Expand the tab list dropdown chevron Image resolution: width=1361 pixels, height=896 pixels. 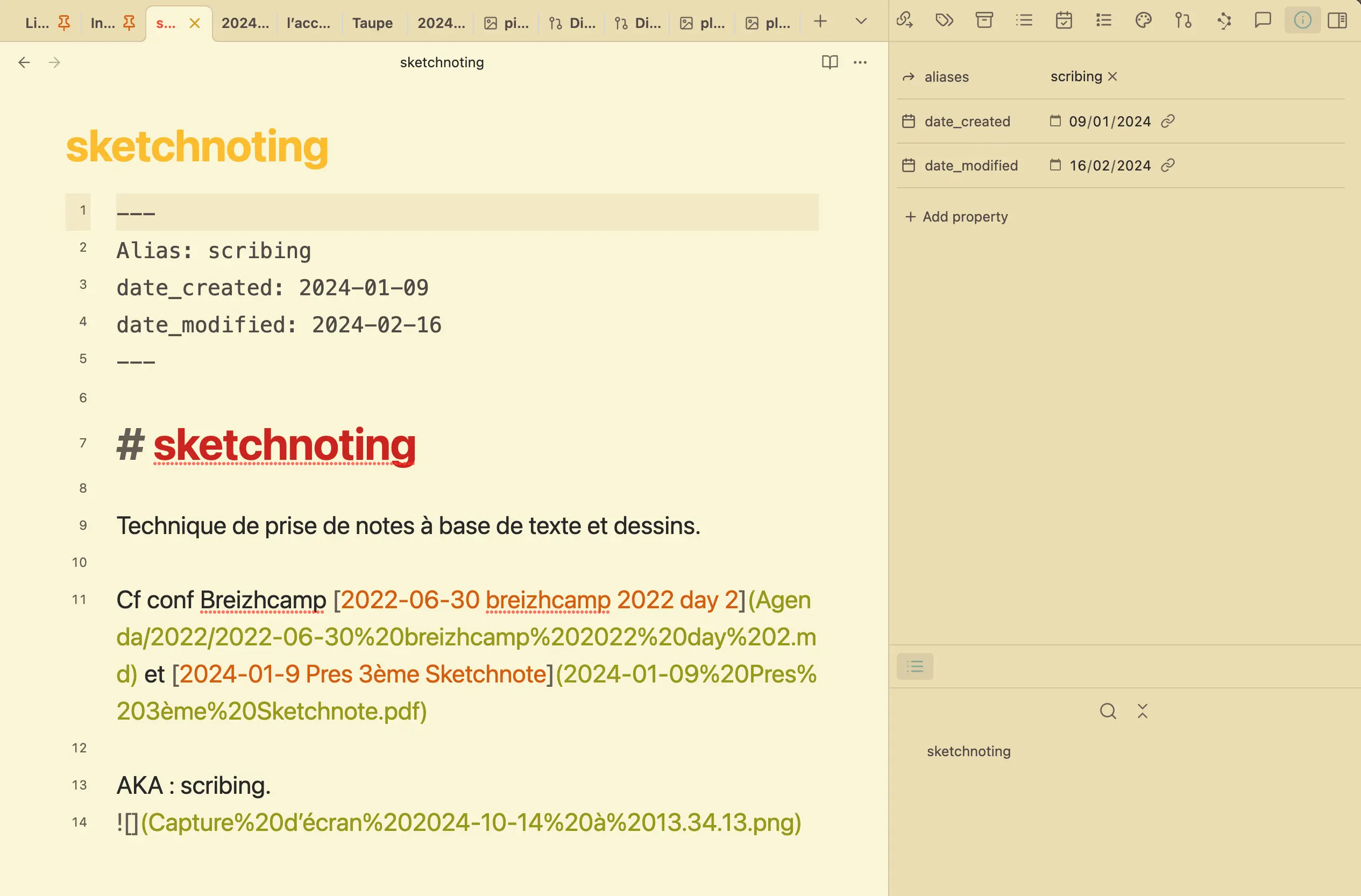pos(861,22)
